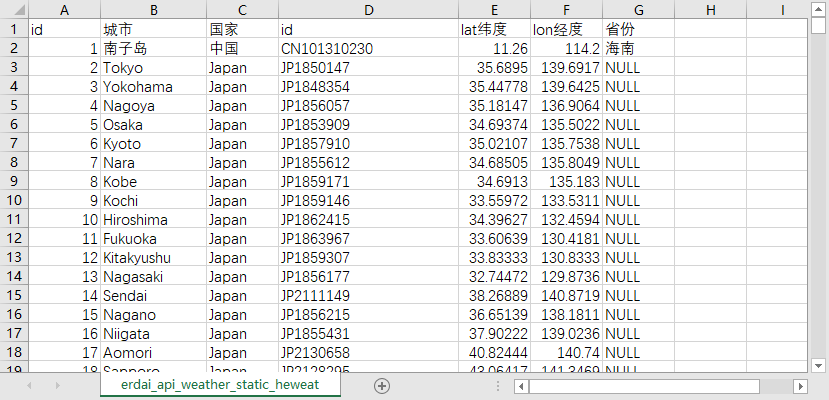Open the erdai_api_weather_static_heweat sheet tab
The image size is (829, 400).
(x=220, y=385)
